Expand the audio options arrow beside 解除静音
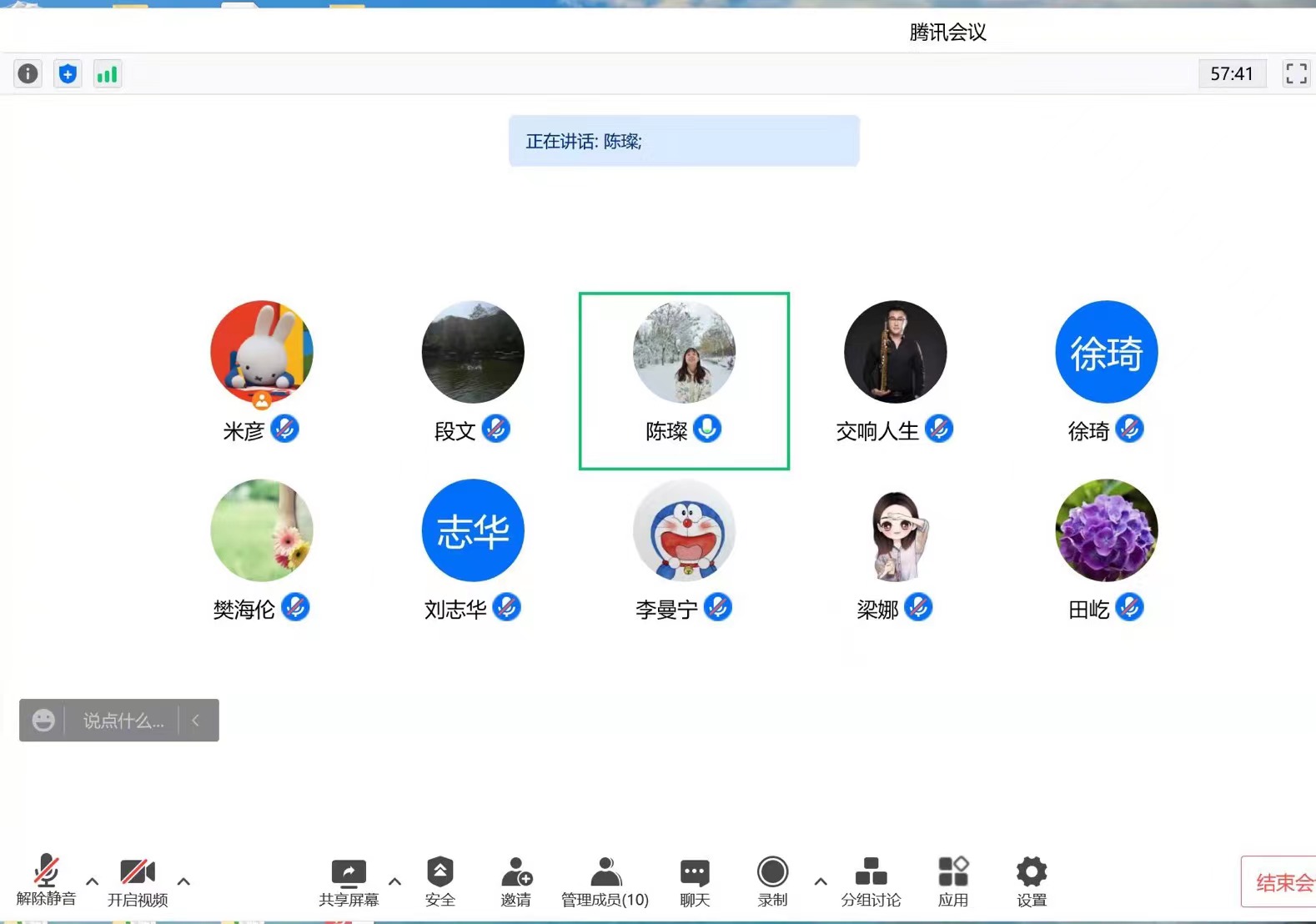 pyautogui.click(x=93, y=881)
